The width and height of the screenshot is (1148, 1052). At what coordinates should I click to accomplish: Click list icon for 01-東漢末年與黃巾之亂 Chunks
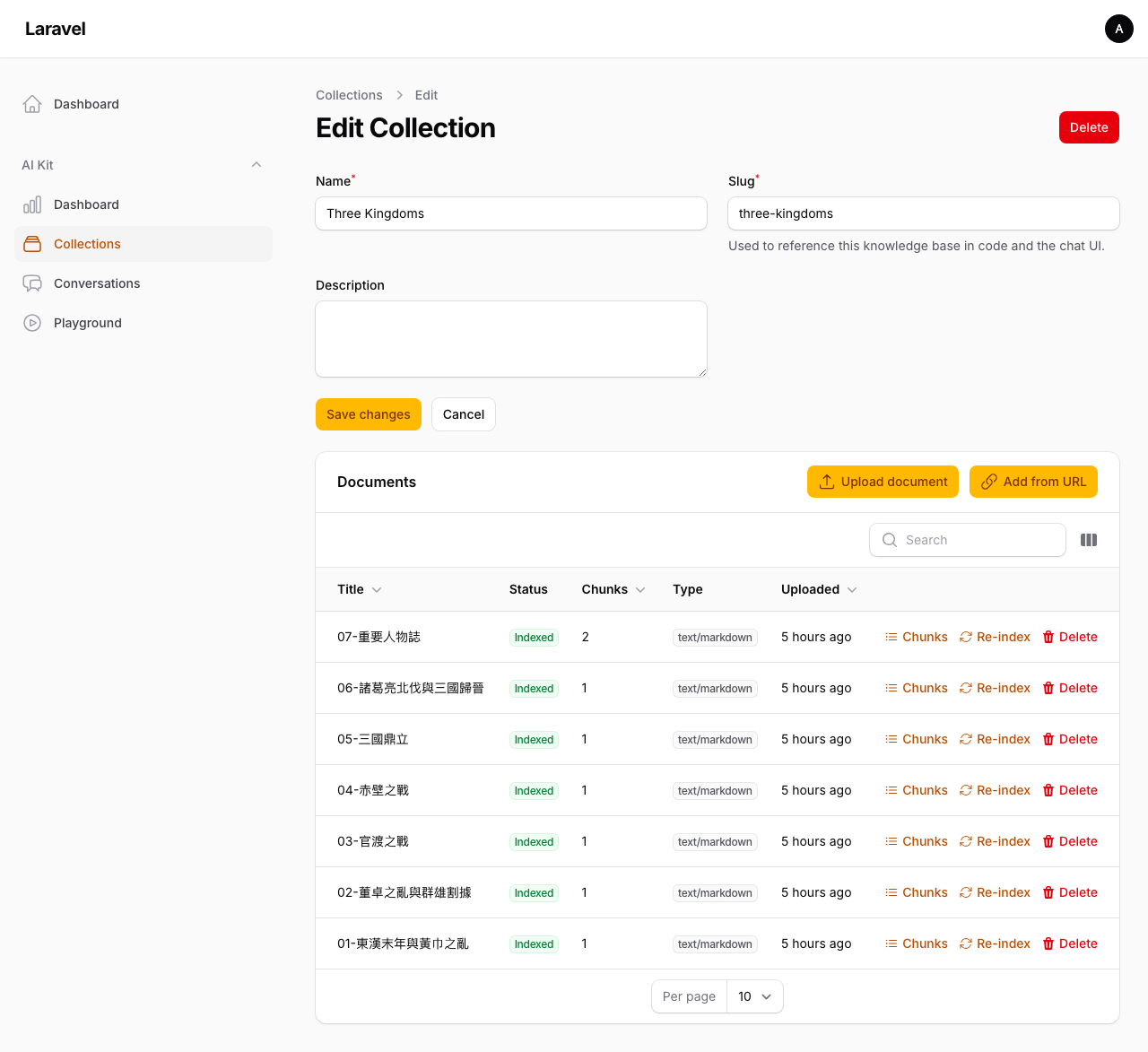point(891,943)
